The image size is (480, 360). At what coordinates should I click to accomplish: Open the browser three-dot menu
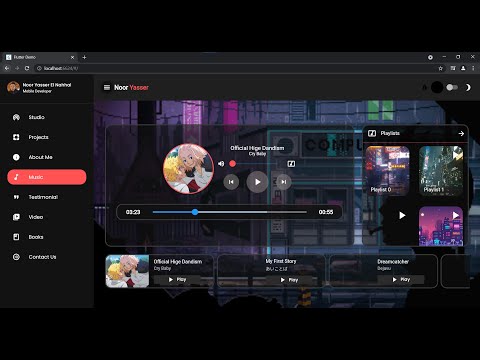pyautogui.click(x=473, y=68)
